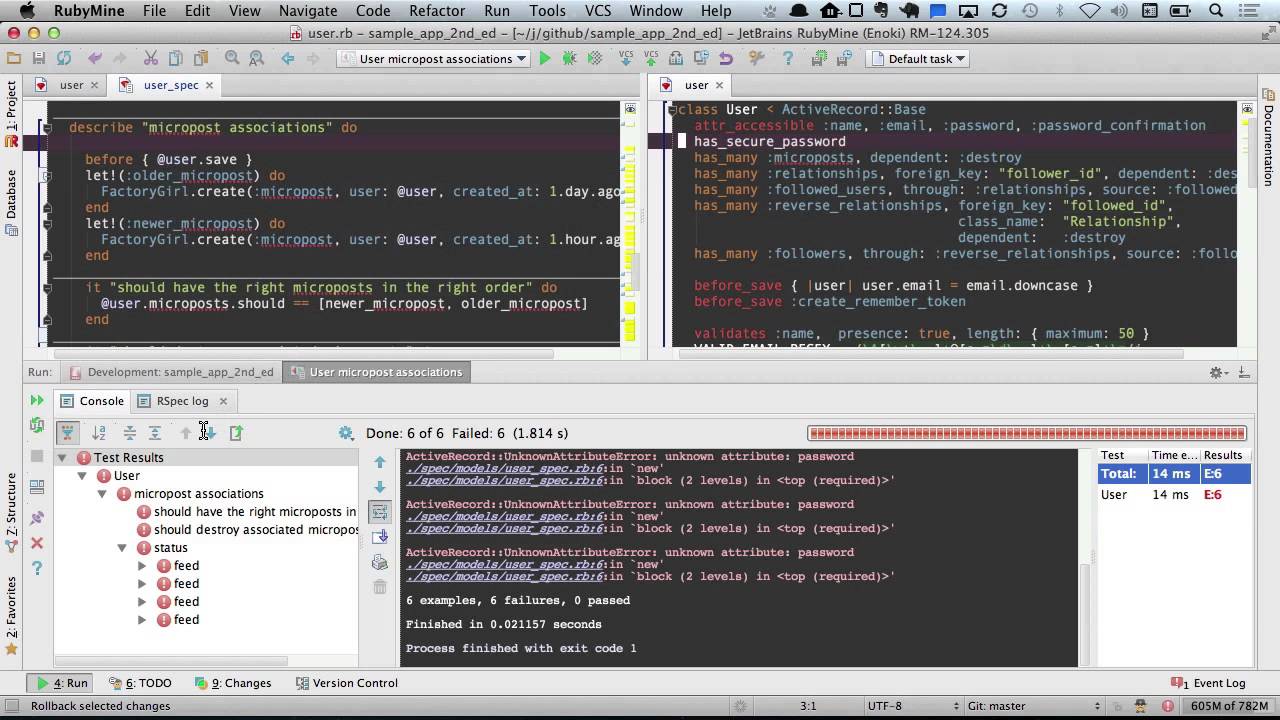
Task: Click the Find magnifier icon
Action: click(x=232, y=59)
